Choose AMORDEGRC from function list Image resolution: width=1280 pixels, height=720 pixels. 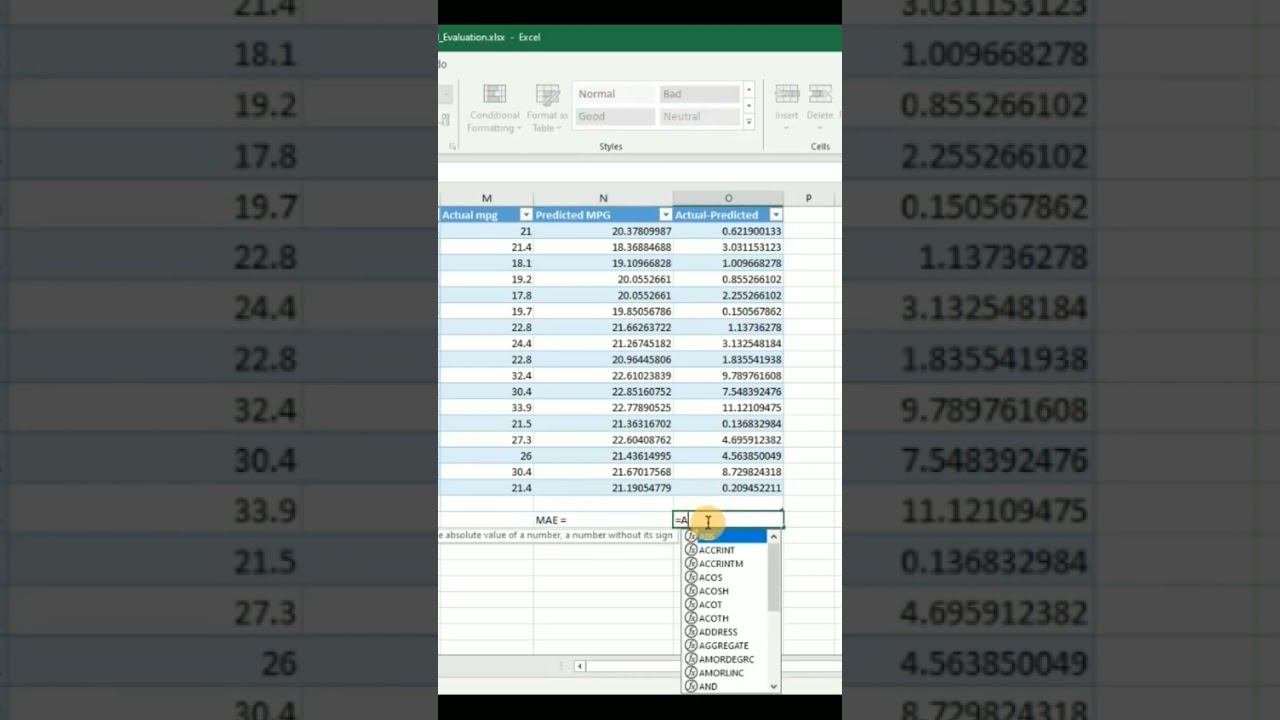(x=725, y=660)
